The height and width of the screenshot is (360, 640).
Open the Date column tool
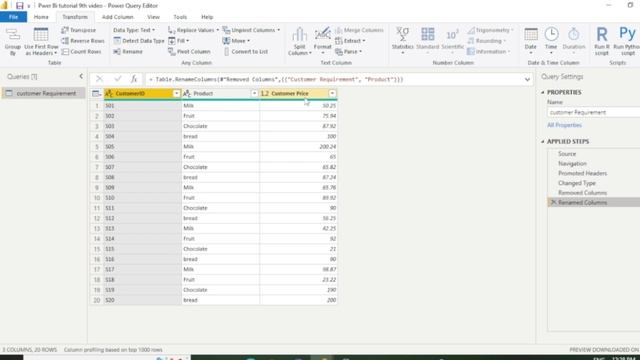pos(531,41)
